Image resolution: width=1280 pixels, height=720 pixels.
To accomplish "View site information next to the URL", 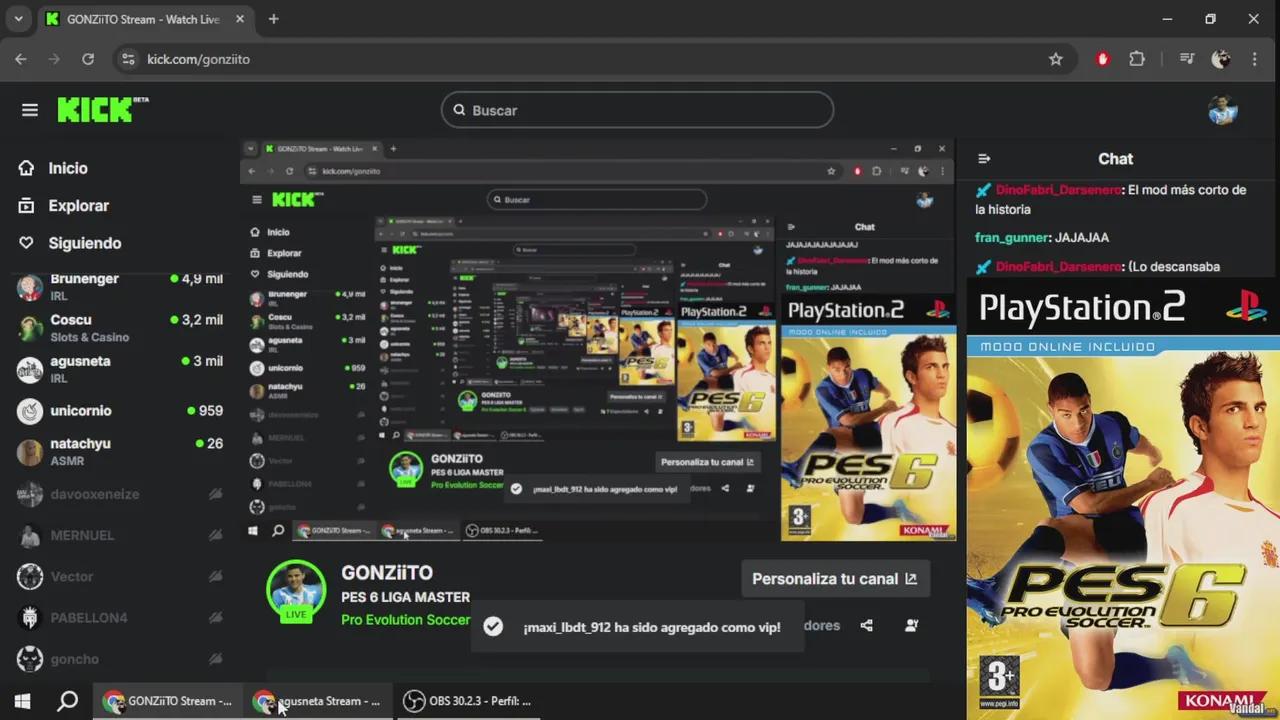I will tap(128, 59).
